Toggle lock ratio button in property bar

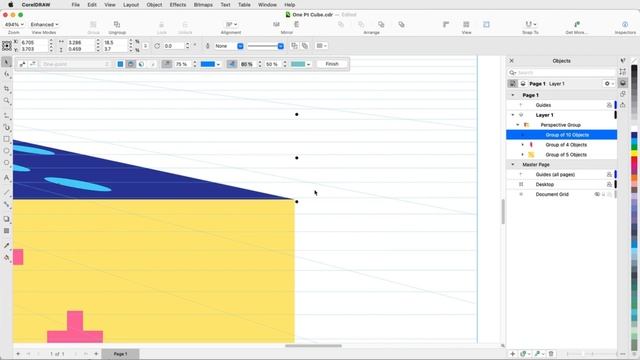[145, 46]
